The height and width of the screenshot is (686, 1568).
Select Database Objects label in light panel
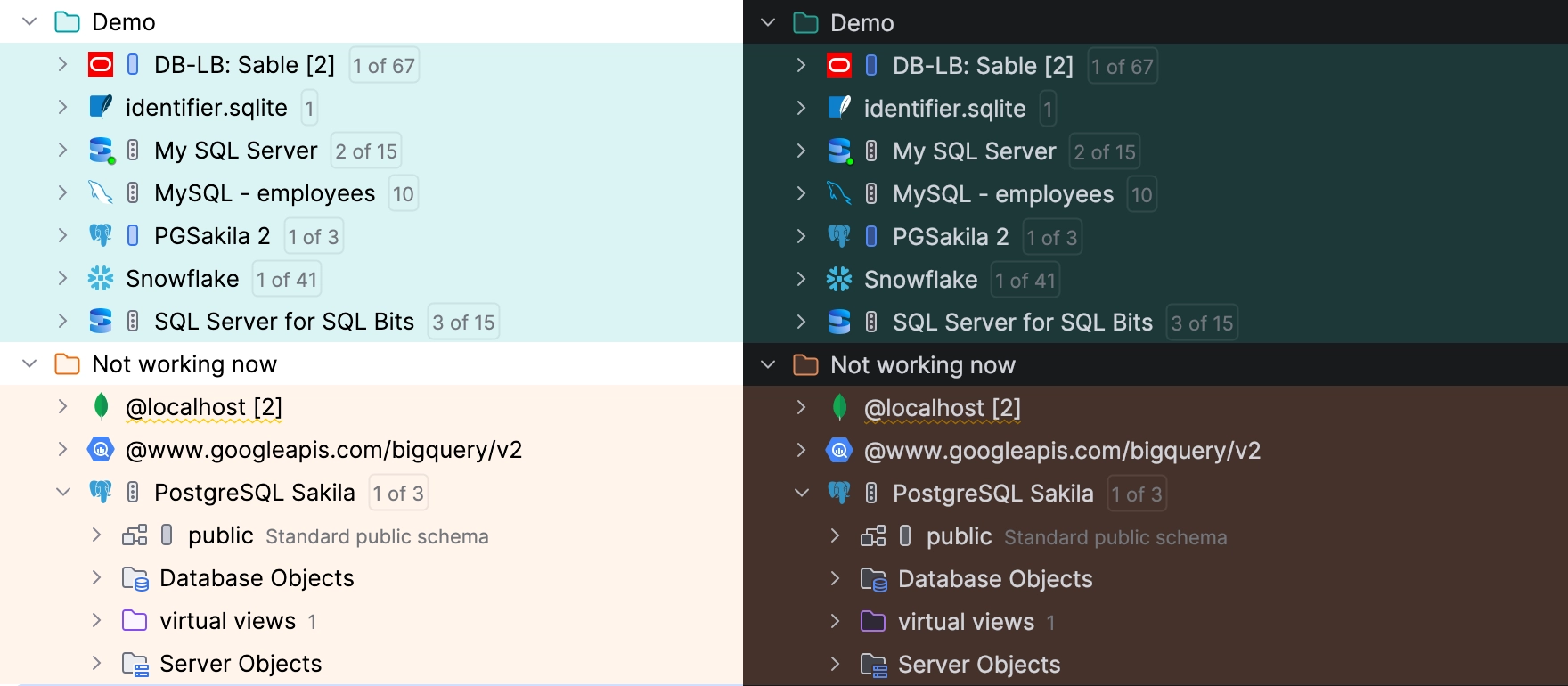(x=257, y=578)
